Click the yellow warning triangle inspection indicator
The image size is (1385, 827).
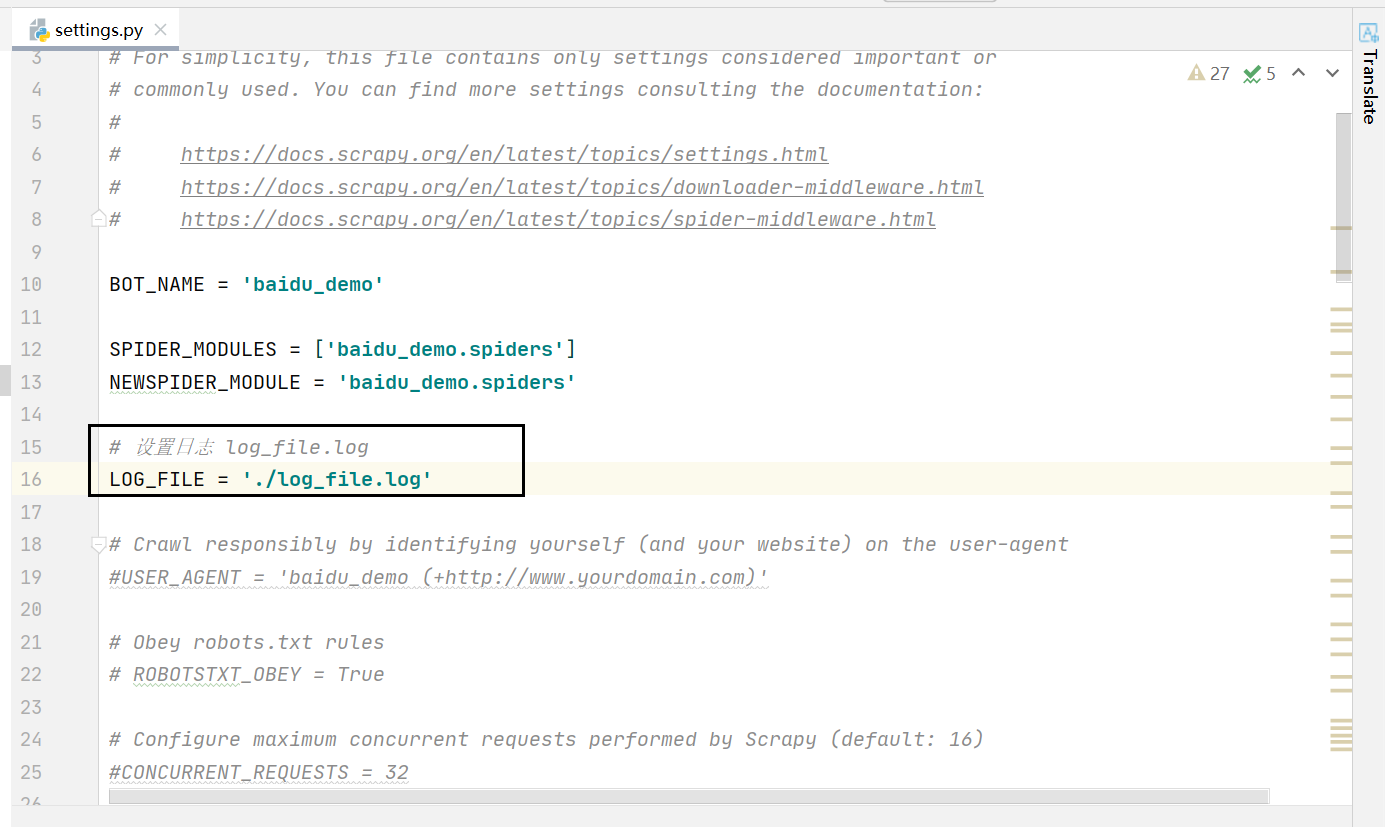pos(1196,73)
